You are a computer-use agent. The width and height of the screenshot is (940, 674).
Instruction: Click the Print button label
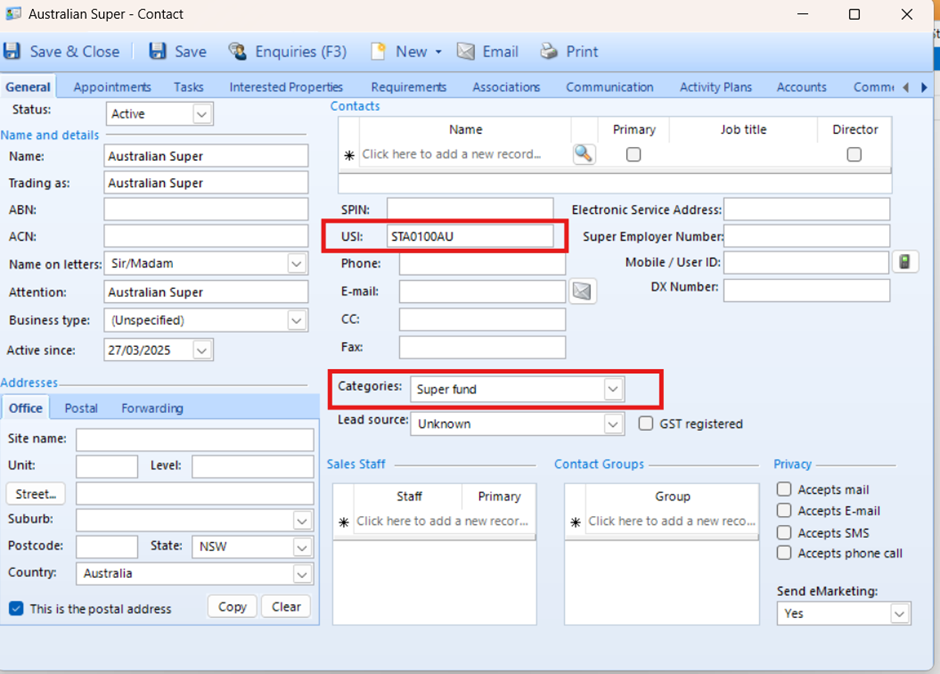582,52
